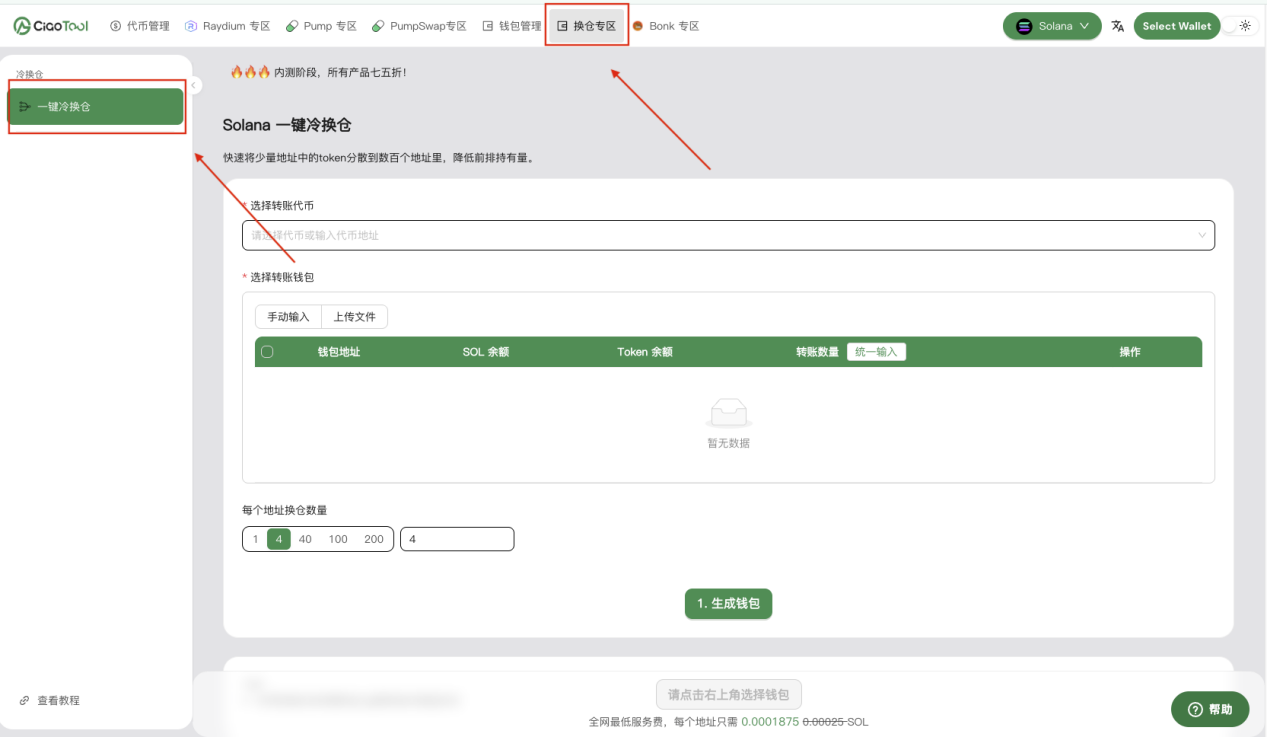Image resolution: width=1267 pixels, height=737 pixels.
Task: Click the custom quantity field showing 4
Action: click(x=457, y=539)
